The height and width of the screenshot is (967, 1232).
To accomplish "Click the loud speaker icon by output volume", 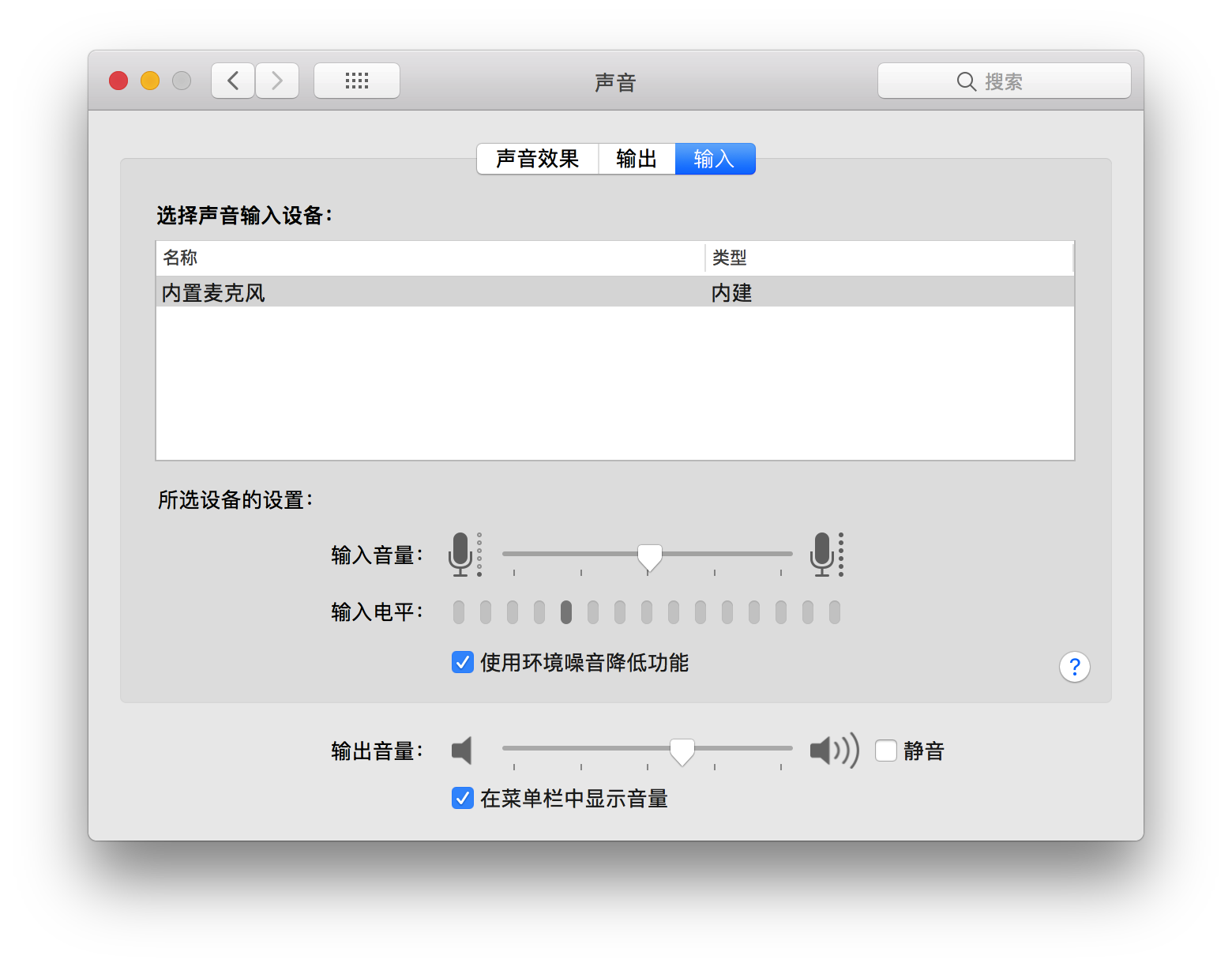I will point(834,750).
